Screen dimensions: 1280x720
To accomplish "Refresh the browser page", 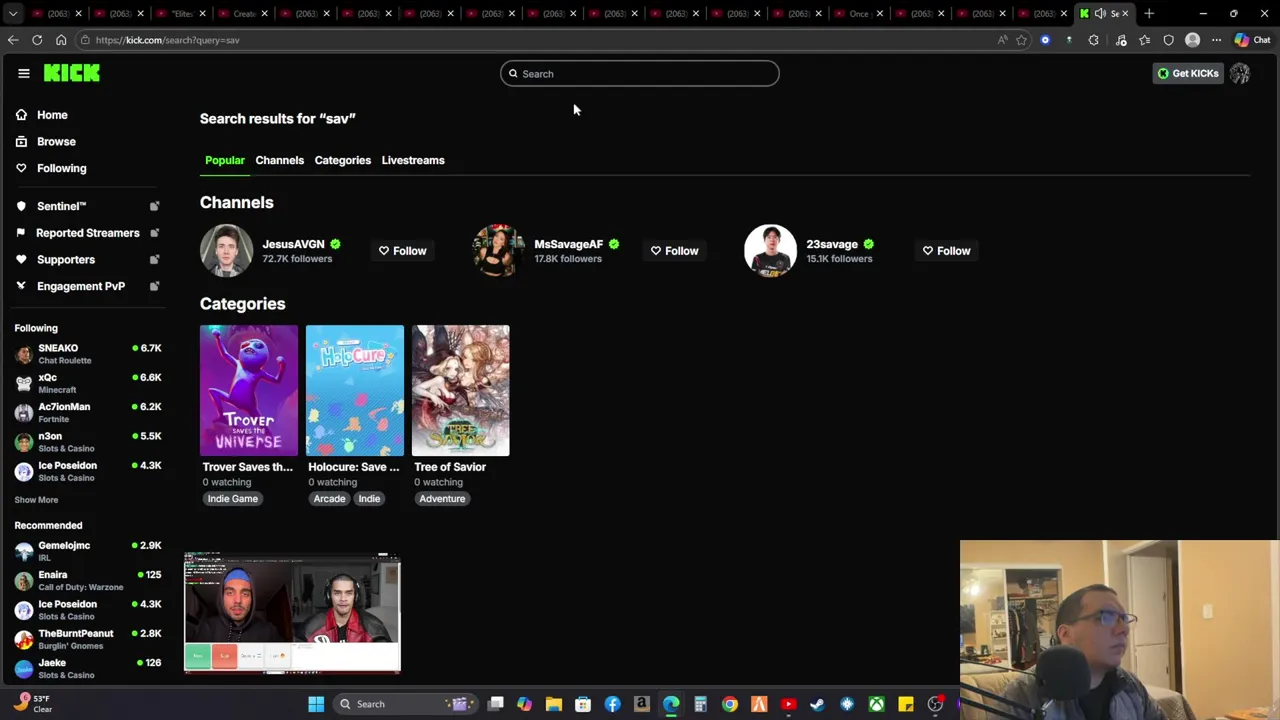I will coord(37,40).
